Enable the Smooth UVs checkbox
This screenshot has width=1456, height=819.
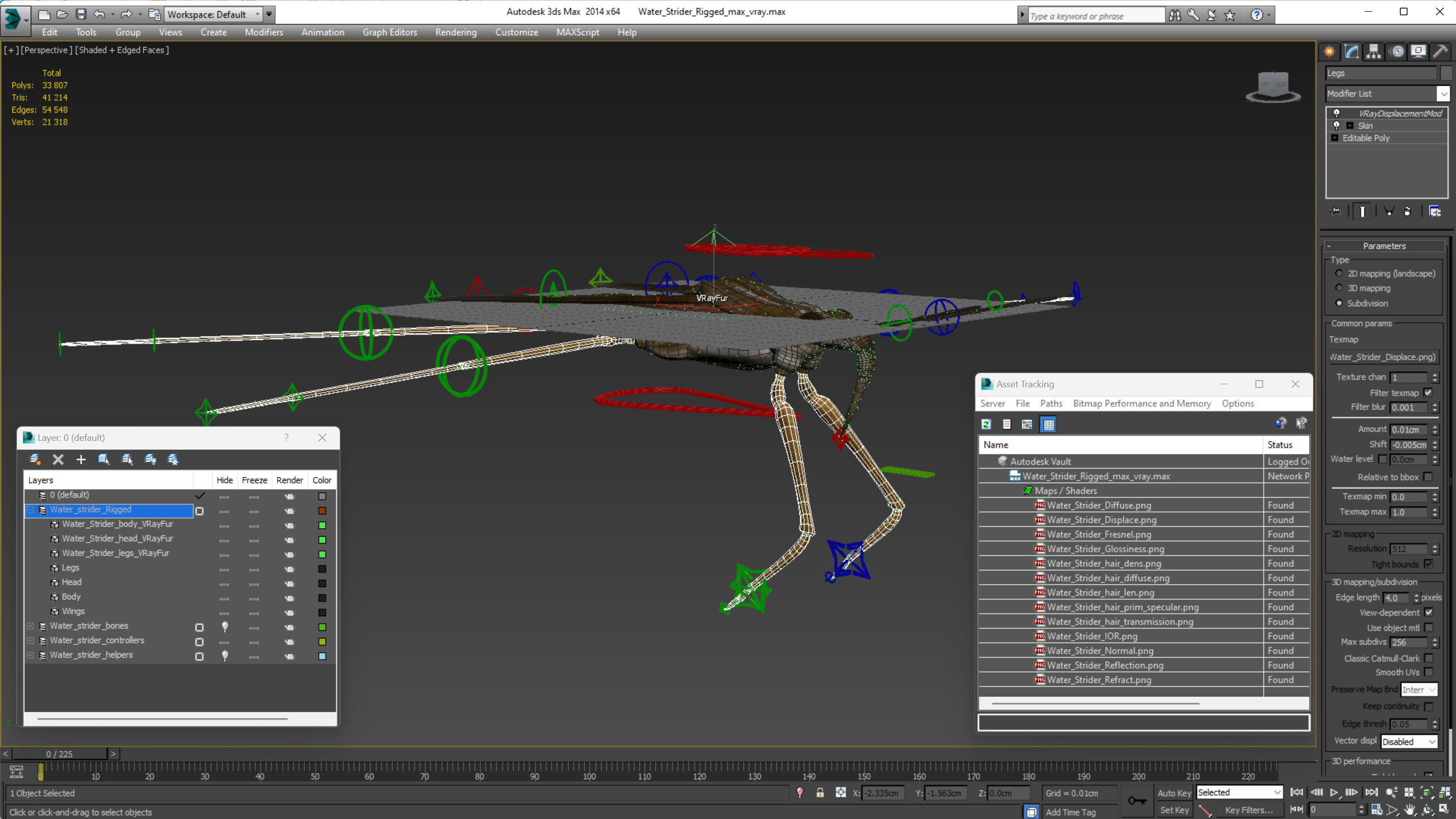pos(1429,672)
